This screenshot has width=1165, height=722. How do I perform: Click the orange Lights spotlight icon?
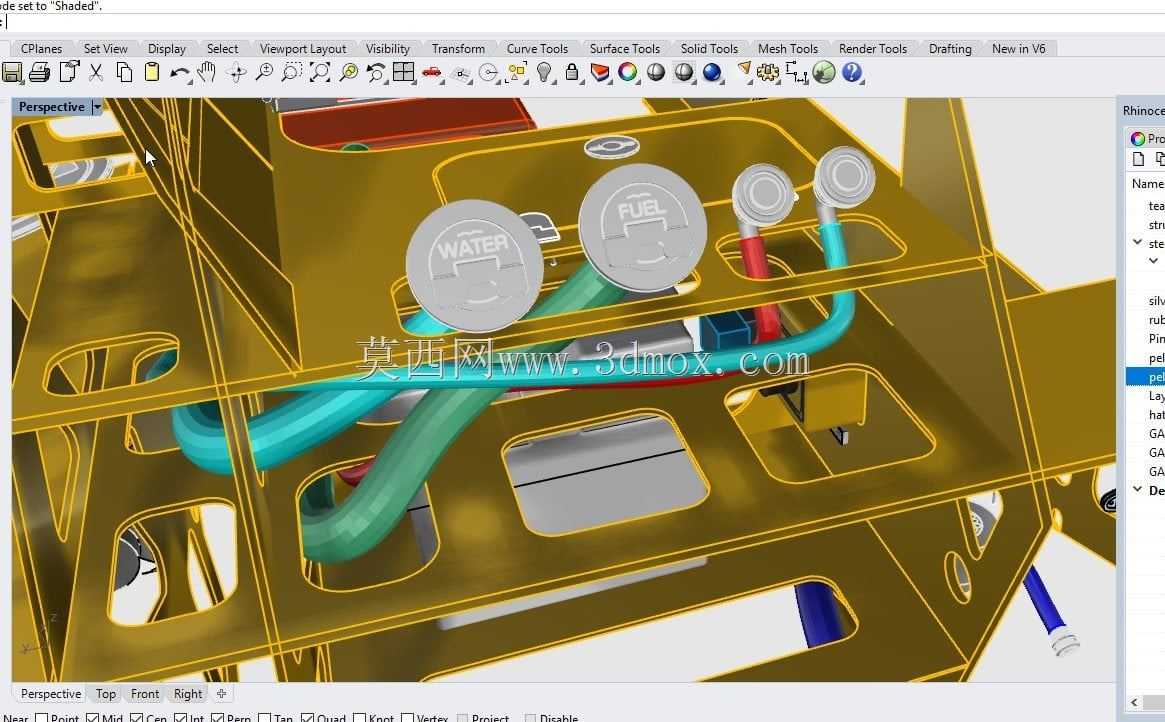coord(743,71)
